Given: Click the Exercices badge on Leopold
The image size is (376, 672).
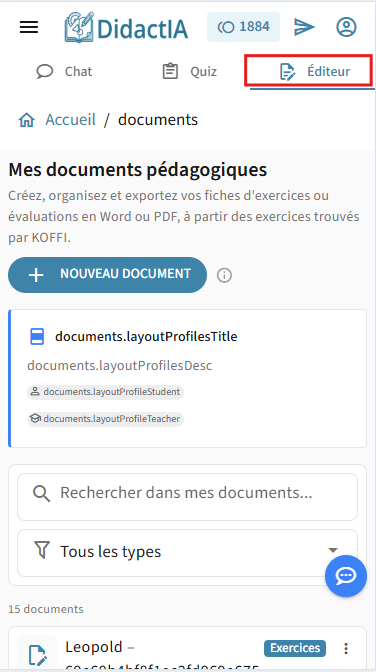Looking at the screenshot, I should click(x=295, y=648).
